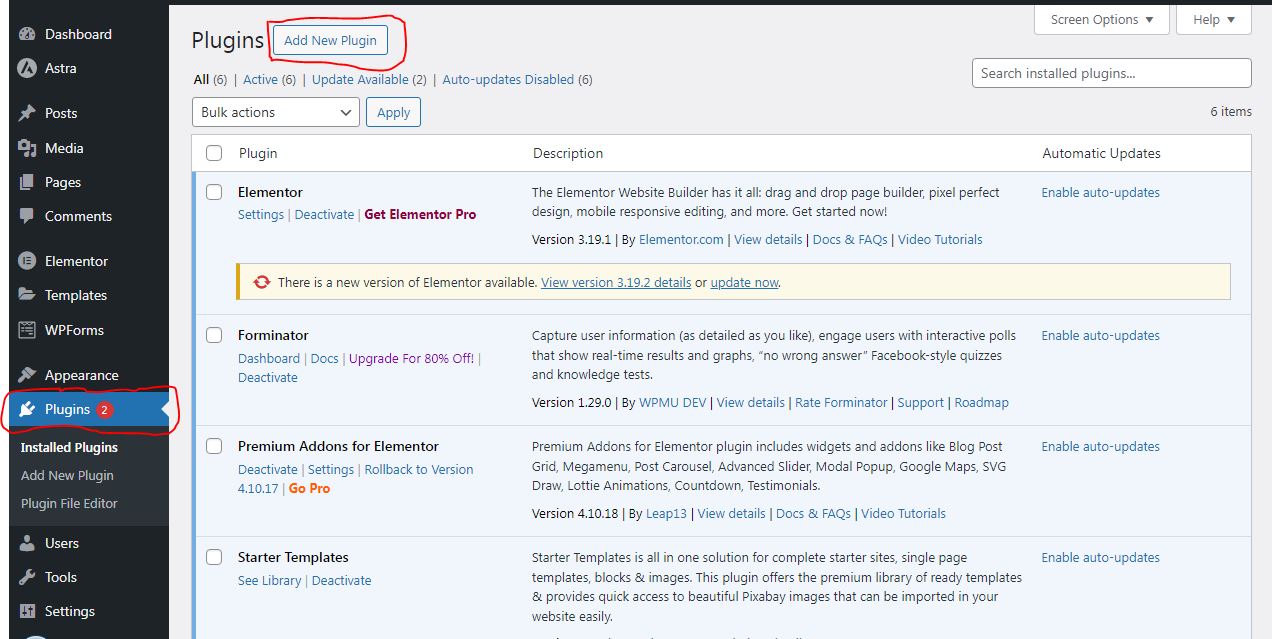Viewport: 1272px width, 639px height.
Task: Click the Search installed plugins field
Action: [1111, 73]
